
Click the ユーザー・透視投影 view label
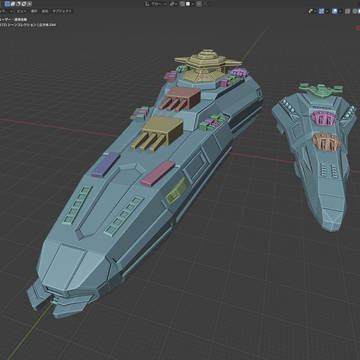point(13,20)
